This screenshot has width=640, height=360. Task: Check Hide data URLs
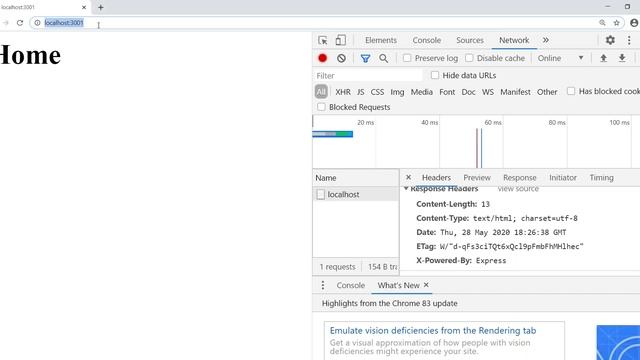[x=435, y=75]
